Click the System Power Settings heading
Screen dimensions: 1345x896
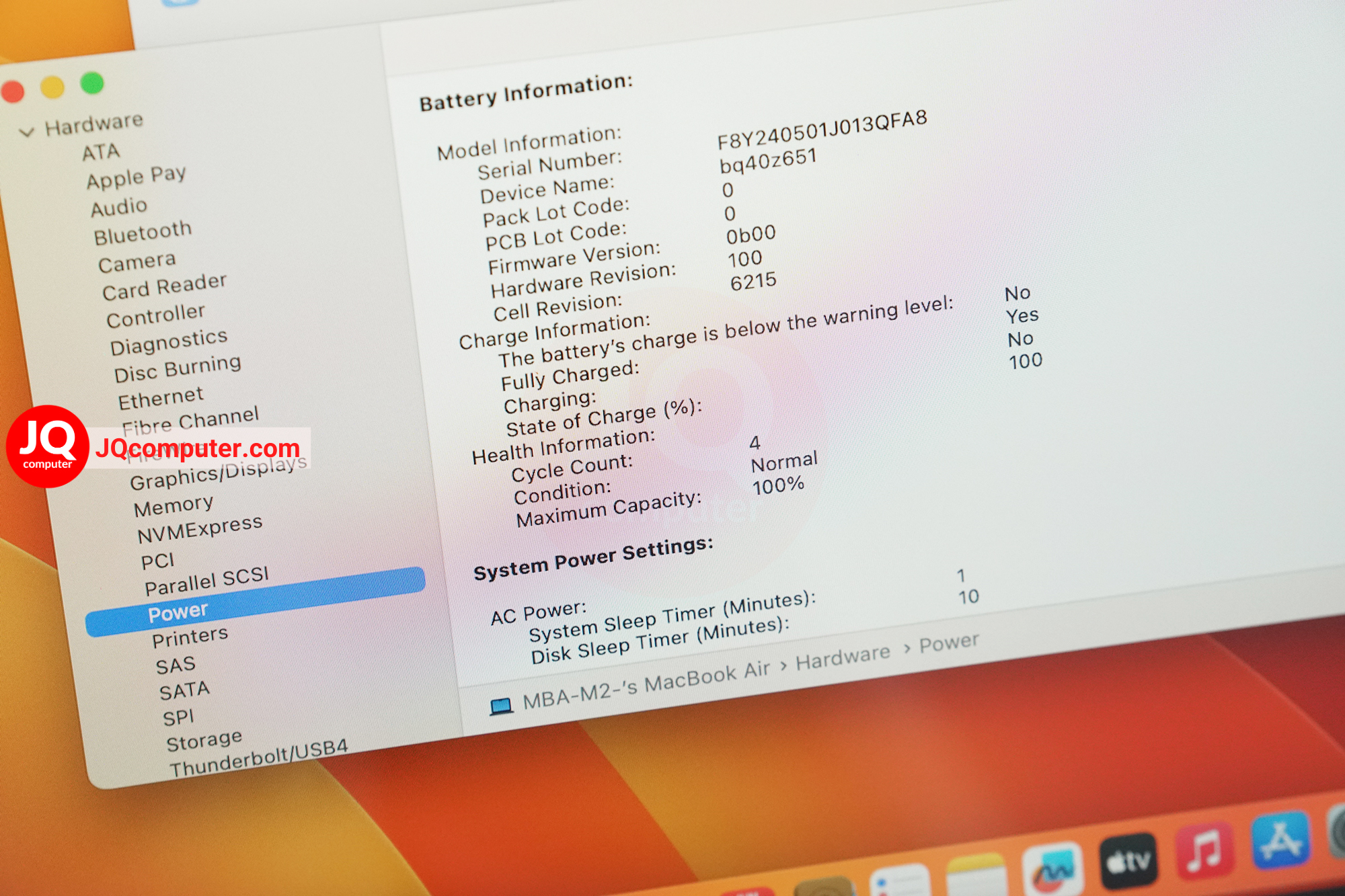coord(593,558)
